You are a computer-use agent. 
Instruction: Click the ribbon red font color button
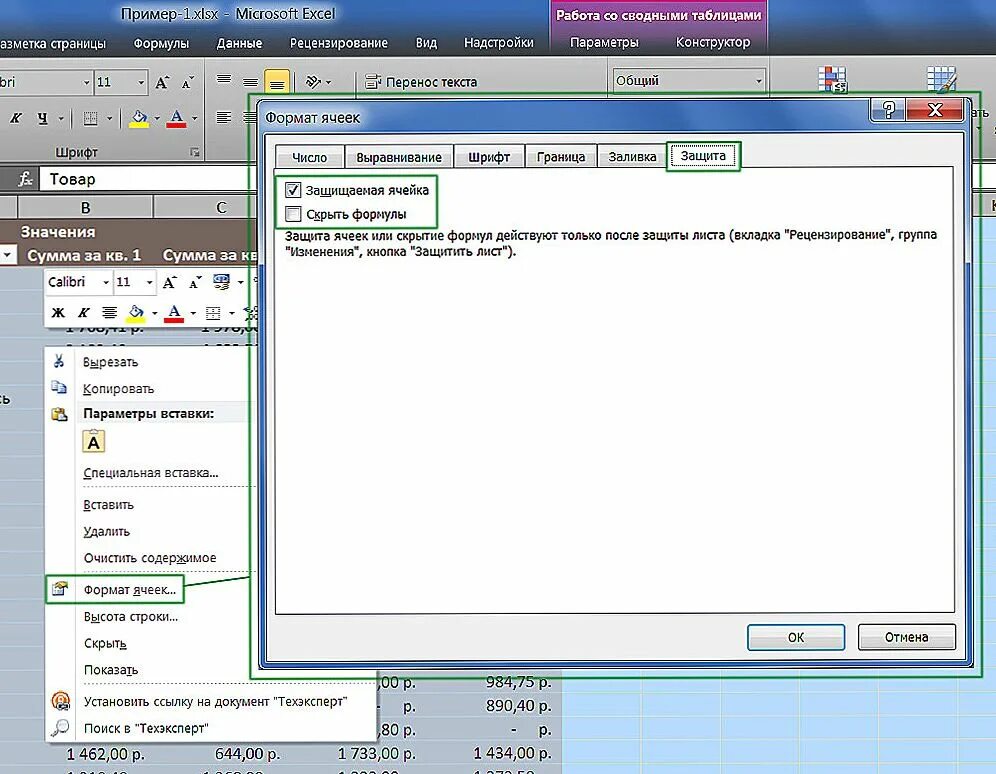[177, 118]
